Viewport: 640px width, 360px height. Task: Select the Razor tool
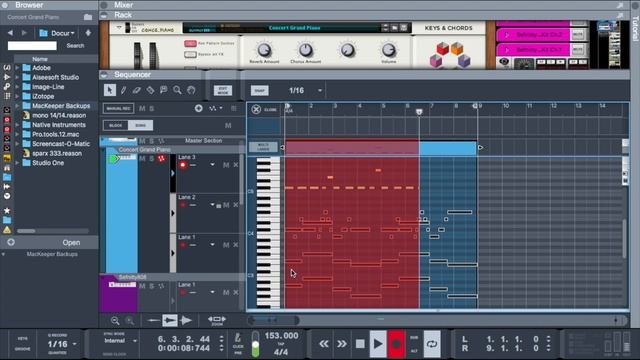tap(150, 90)
